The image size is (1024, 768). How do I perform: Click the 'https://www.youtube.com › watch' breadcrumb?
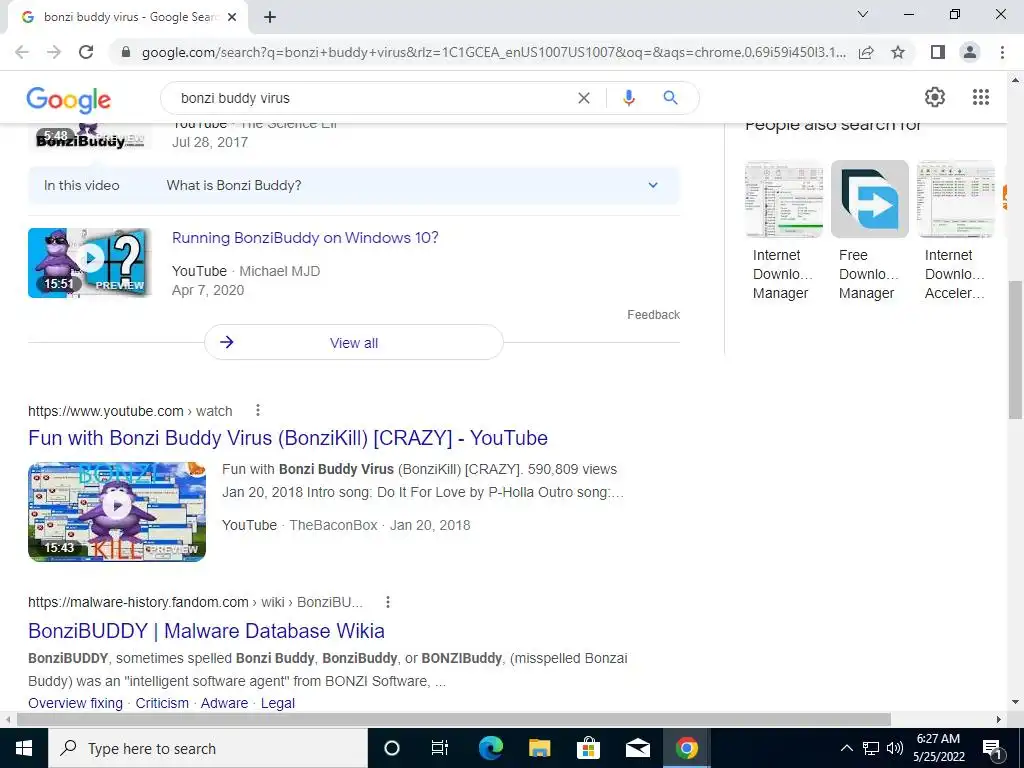point(130,411)
